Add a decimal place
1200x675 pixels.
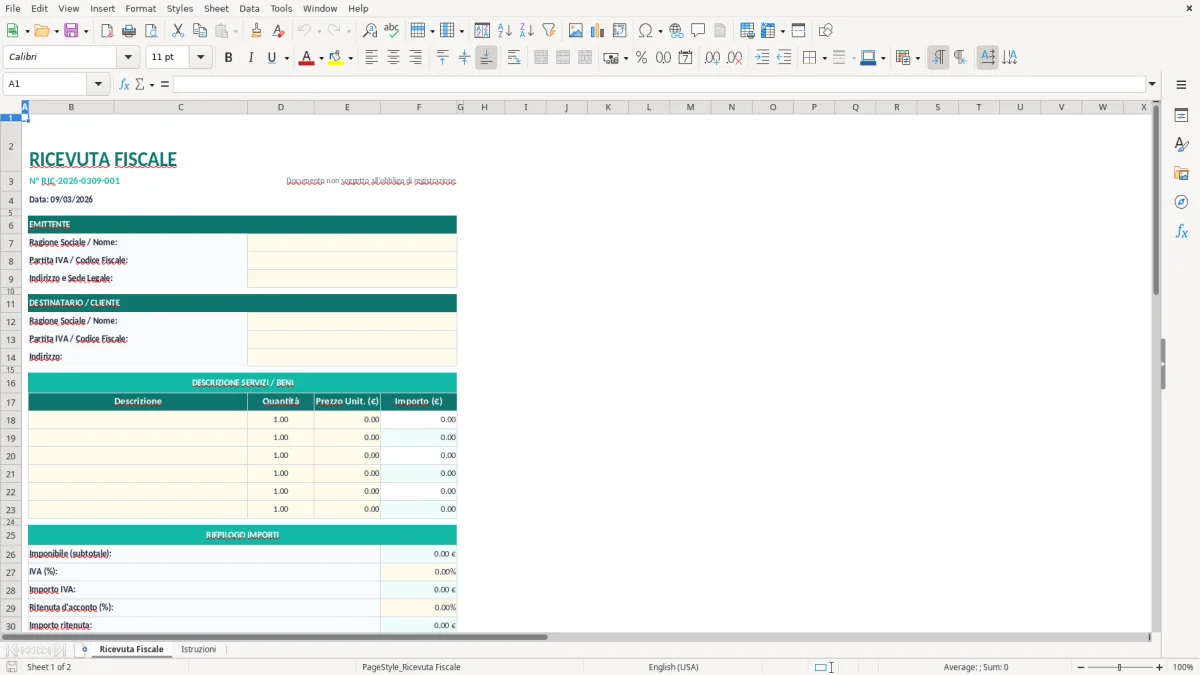(712, 58)
